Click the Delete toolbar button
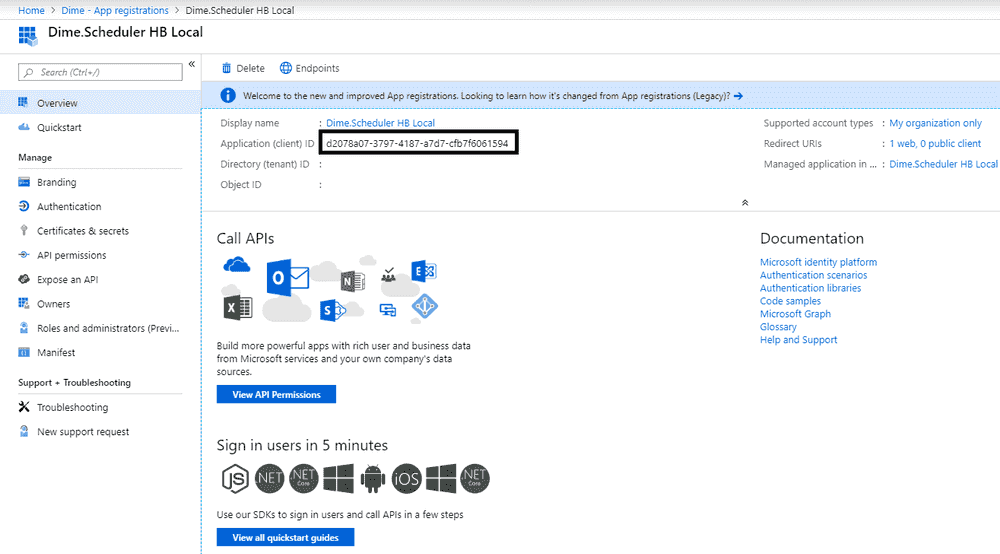The width and height of the screenshot is (1000, 554). [x=243, y=68]
